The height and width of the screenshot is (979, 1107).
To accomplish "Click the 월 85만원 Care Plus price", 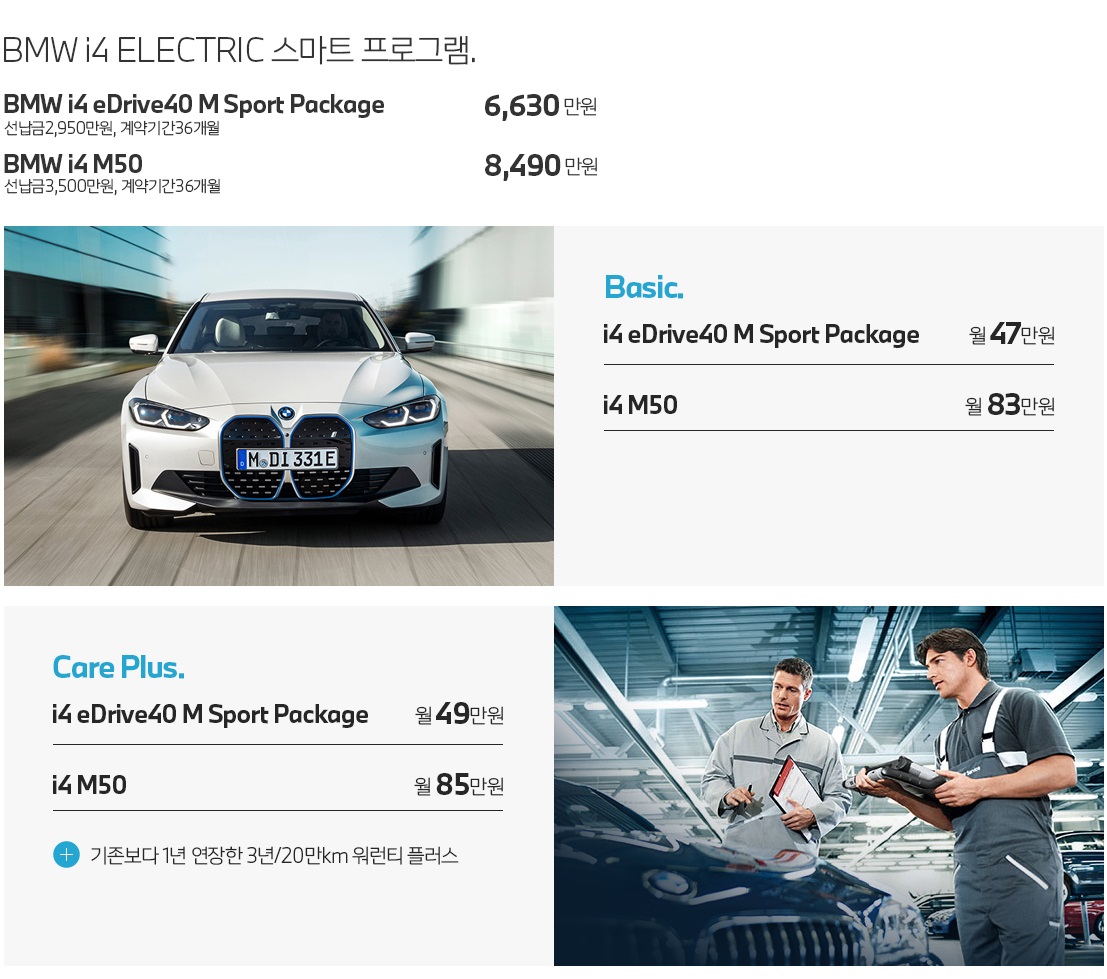I will tap(460, 785).
